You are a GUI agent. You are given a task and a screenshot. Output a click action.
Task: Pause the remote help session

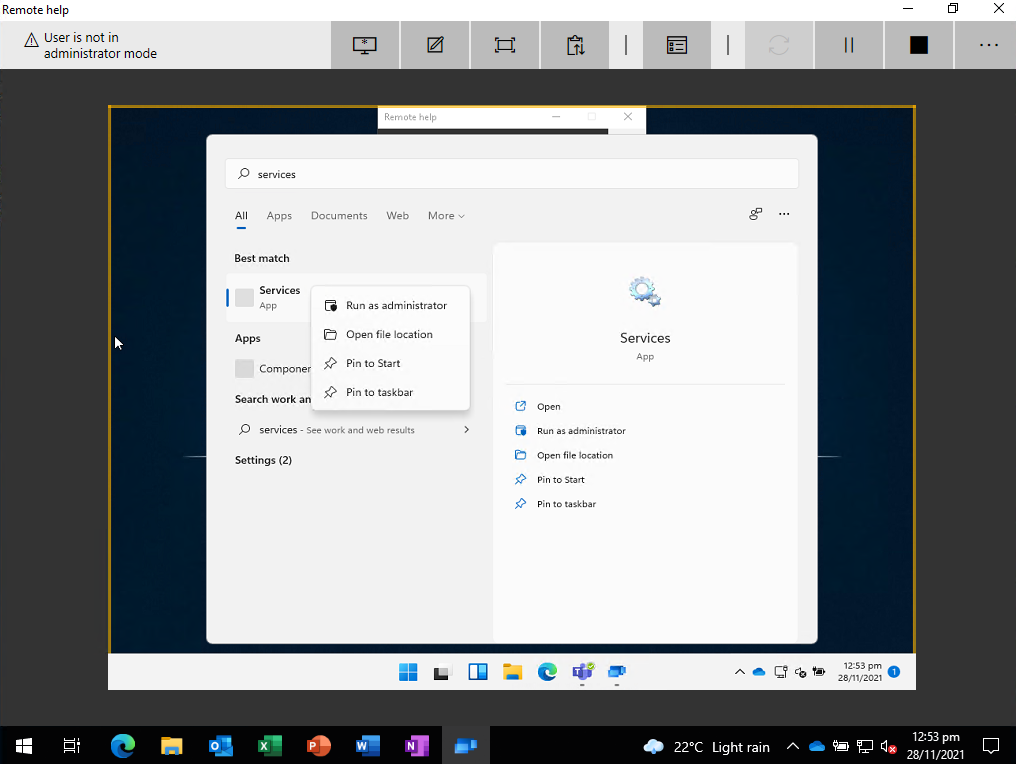pyautogui.click(x=849, y=45)
